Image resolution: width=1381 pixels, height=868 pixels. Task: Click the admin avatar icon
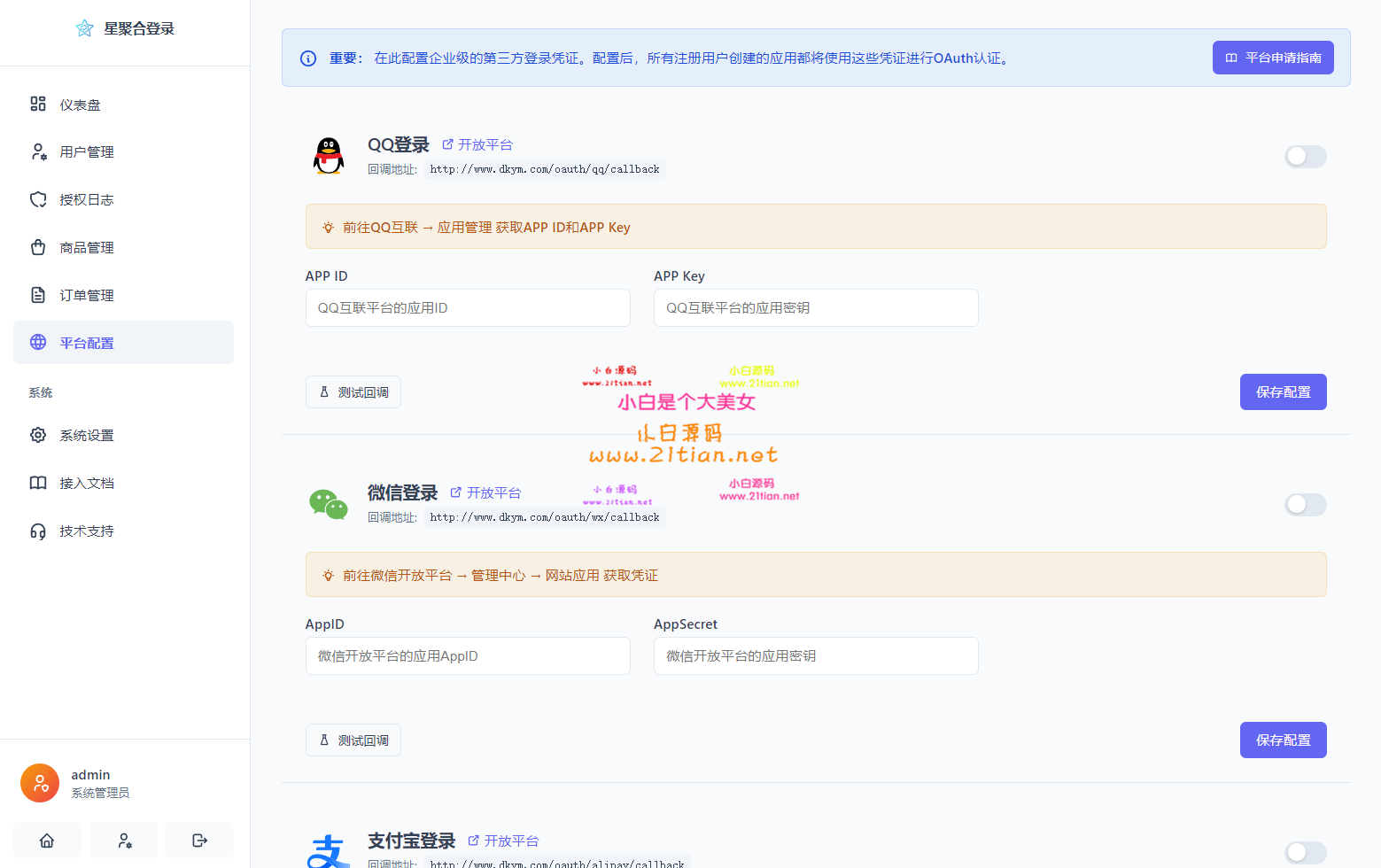click(40, 783)
